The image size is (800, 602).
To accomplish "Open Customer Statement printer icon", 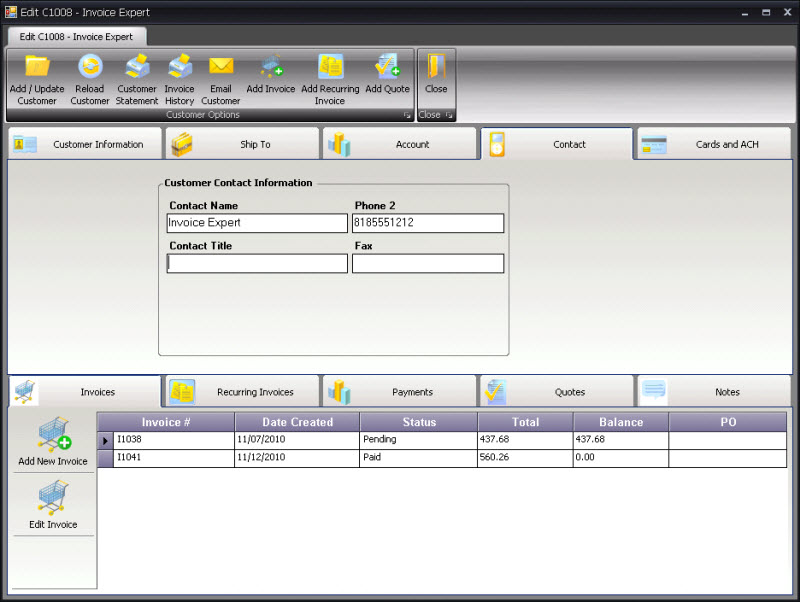I will [137, 66].
